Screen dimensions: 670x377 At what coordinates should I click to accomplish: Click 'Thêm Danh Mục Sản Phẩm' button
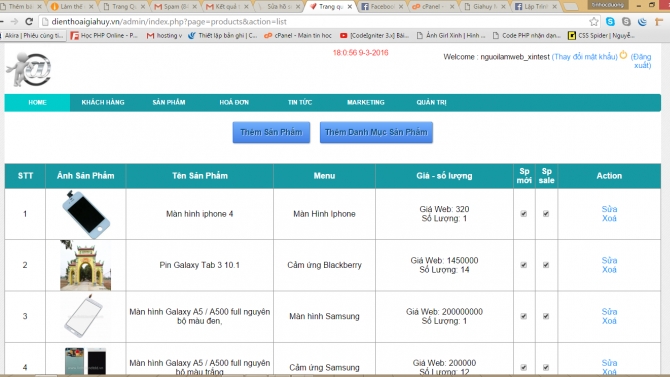tap(376, 132)
